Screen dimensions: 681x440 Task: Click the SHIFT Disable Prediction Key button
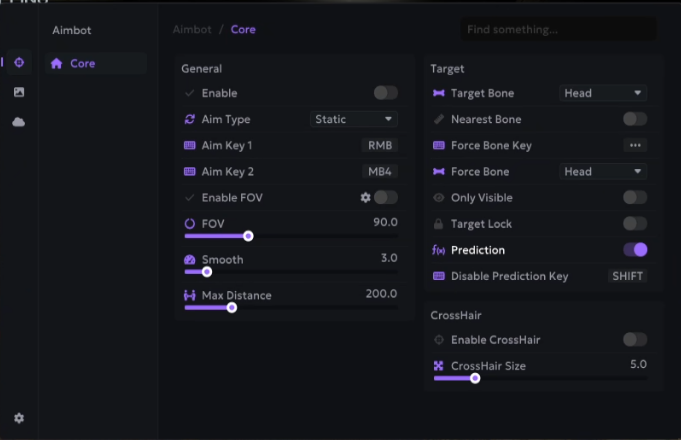628,276
